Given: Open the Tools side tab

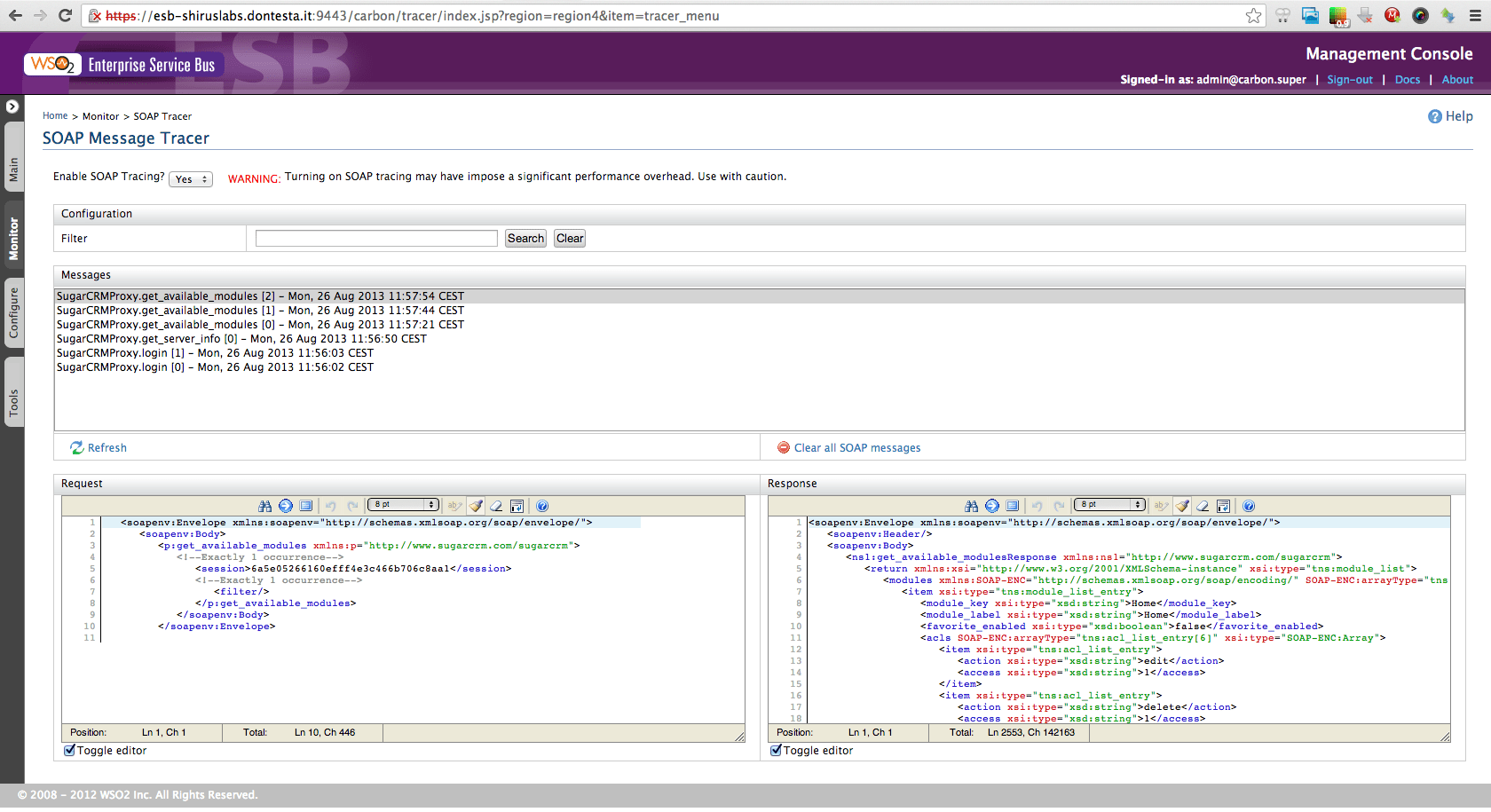Looking at the screenshot, I should point(13,392).
